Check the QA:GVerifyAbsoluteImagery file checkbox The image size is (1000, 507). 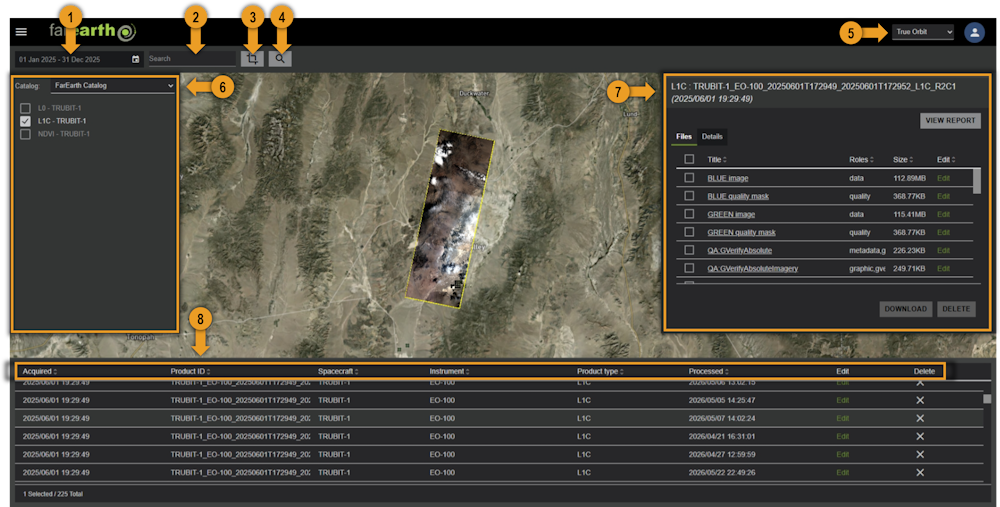689,268
